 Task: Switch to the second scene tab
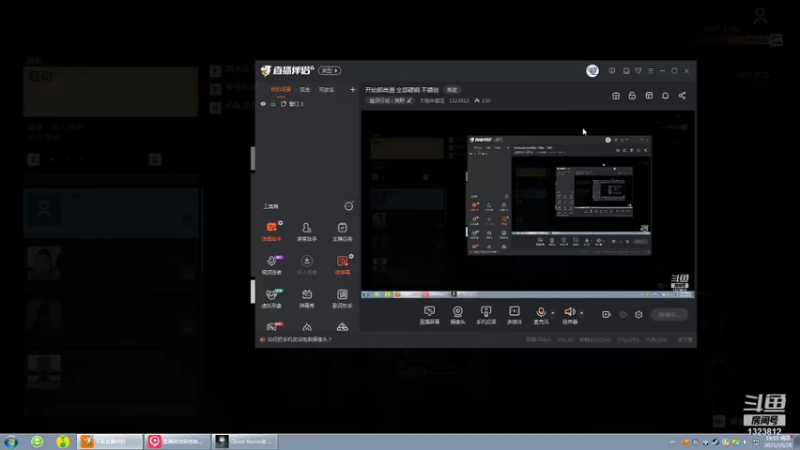pyautogui.click(x=305, y=90)
